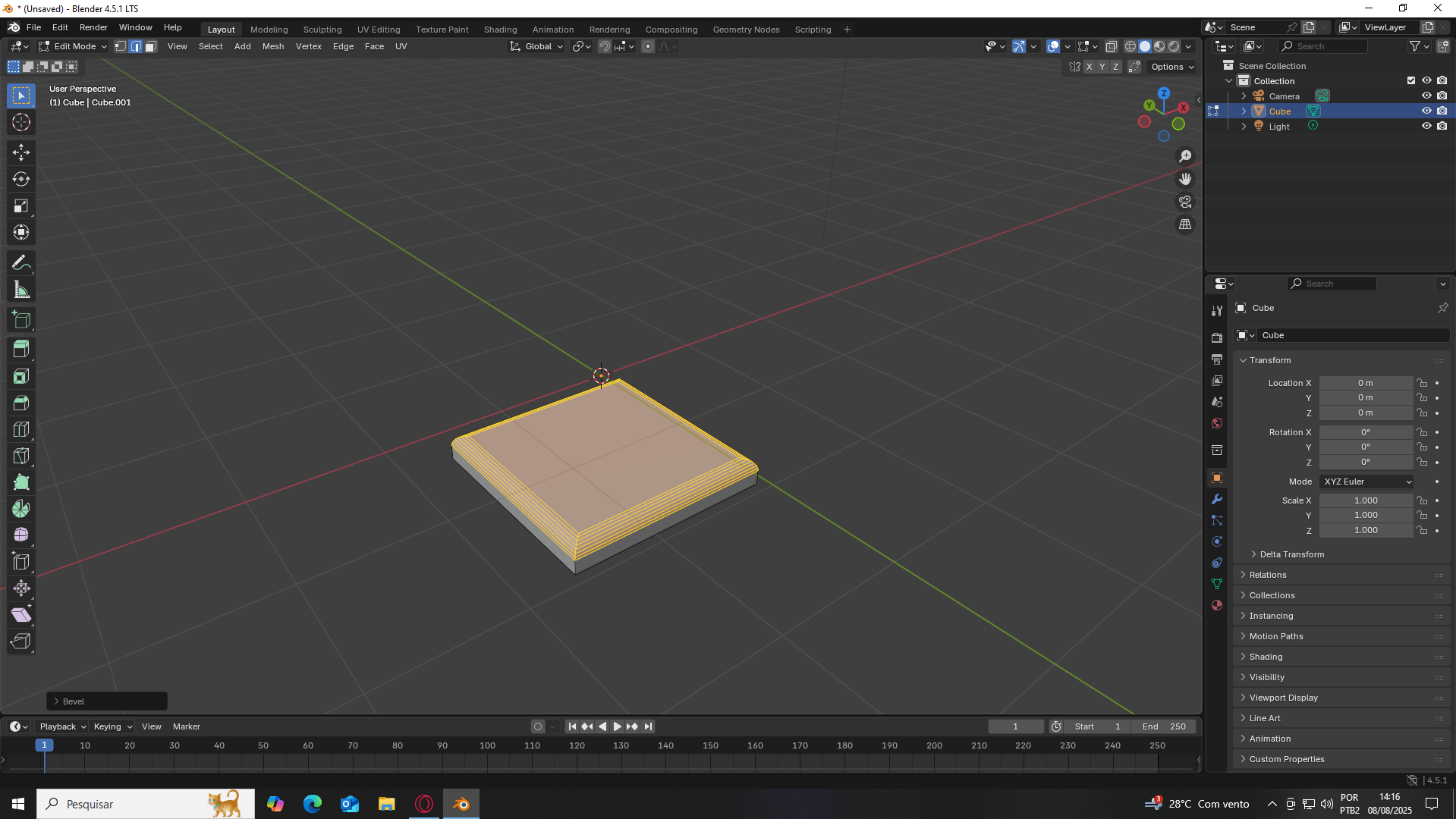Select the Edge Slide tool
1456x819 pixels.
(21, 562)
